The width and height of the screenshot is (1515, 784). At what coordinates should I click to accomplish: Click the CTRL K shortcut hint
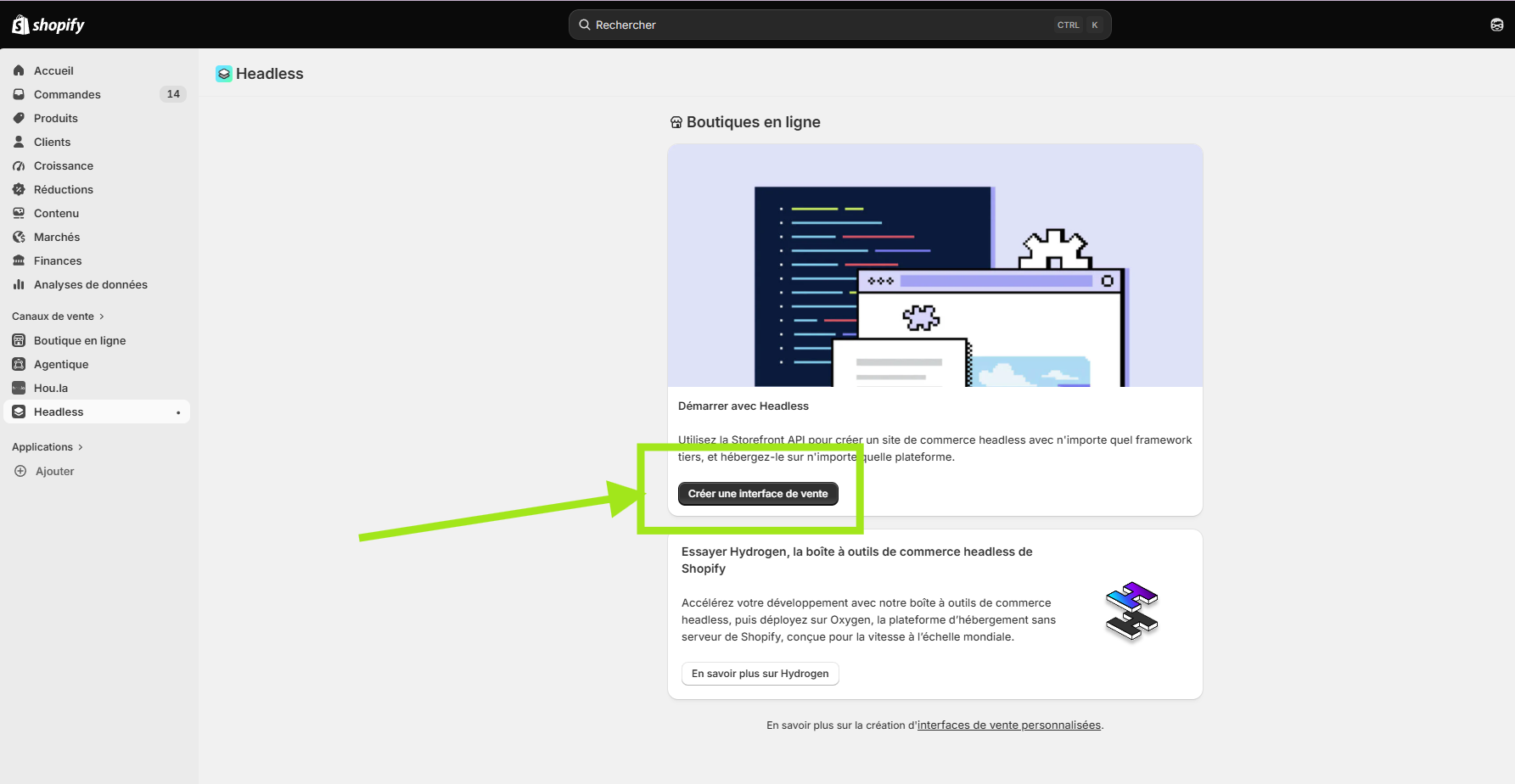tap(1079, 25)
